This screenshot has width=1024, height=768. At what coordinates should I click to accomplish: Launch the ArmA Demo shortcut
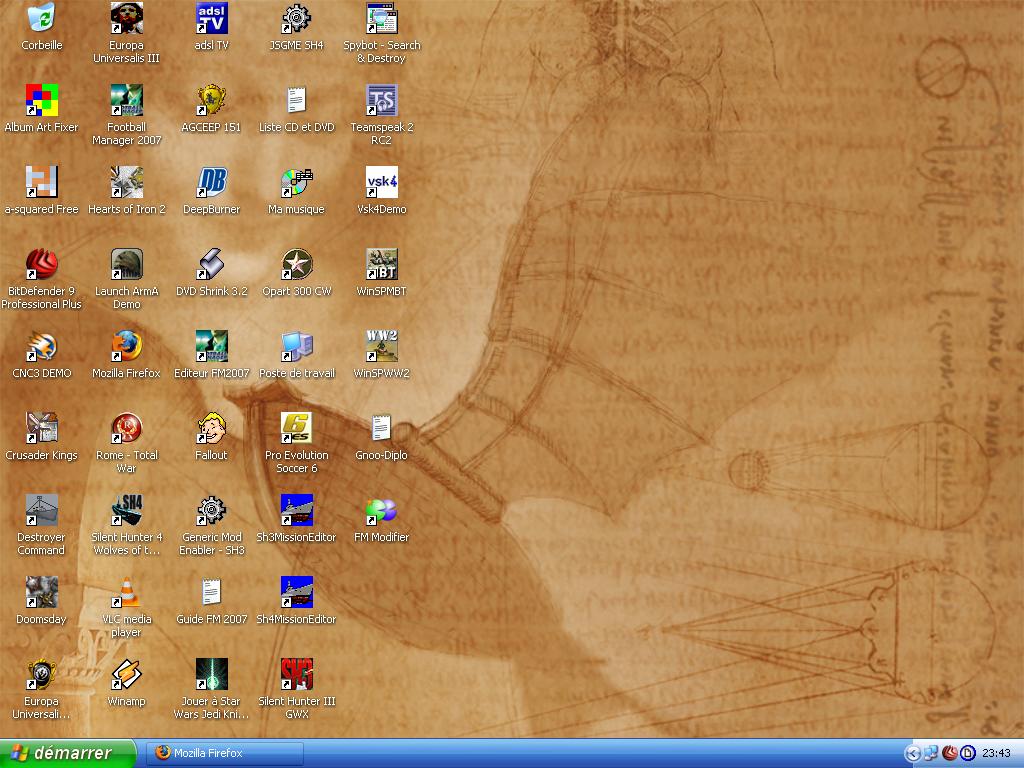pyautogui.click(x=127, y=264)
